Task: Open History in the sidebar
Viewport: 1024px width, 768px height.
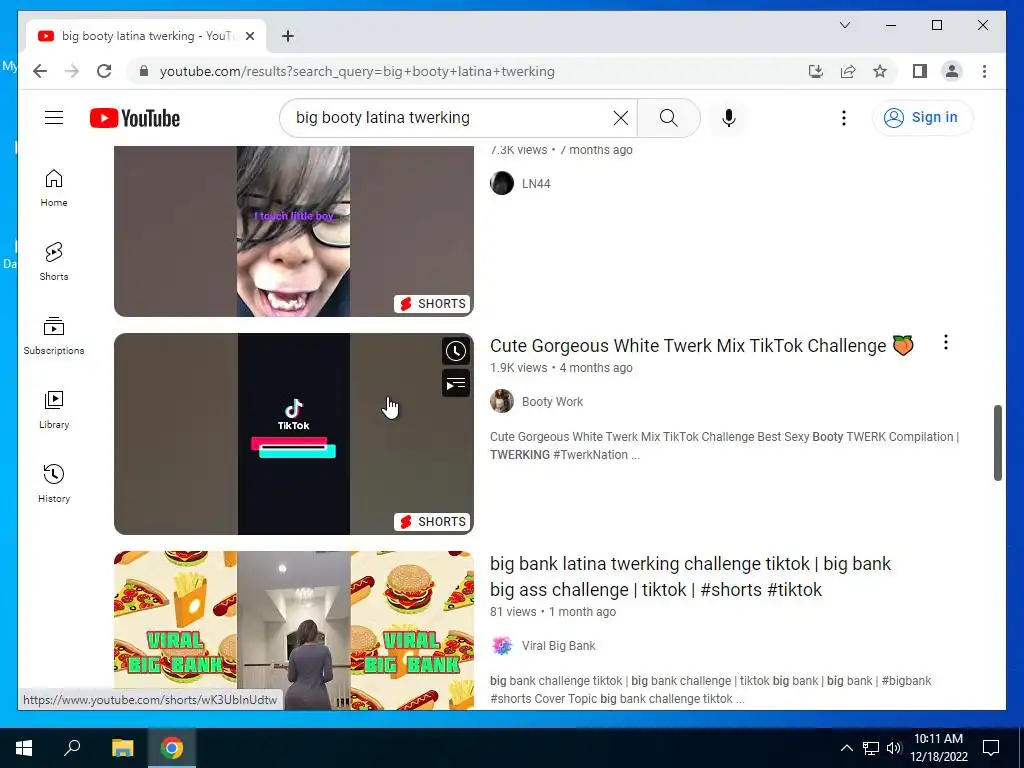Action: pyautogui.click(x=54, y=483)
